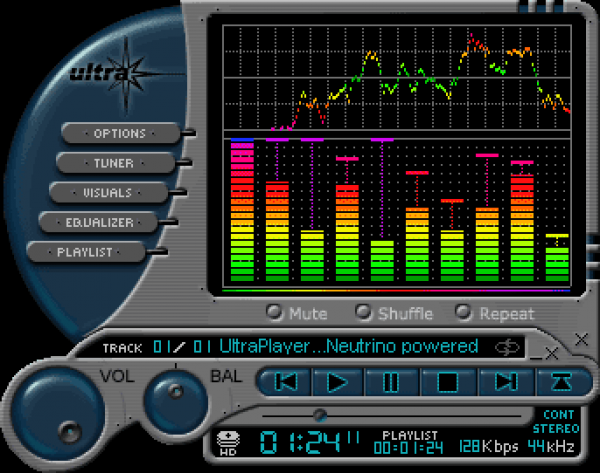Open the PLAYLIST panel
This screenshot has height=473, width=600.
86,252
